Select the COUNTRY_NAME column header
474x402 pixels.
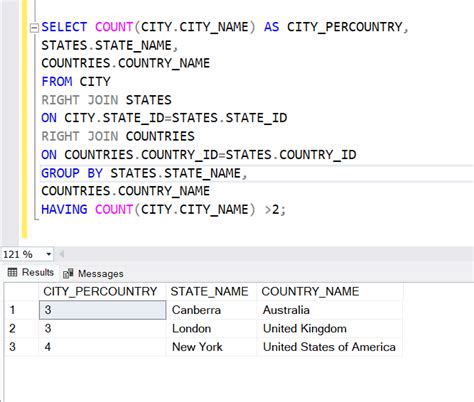tap(329, 291)
